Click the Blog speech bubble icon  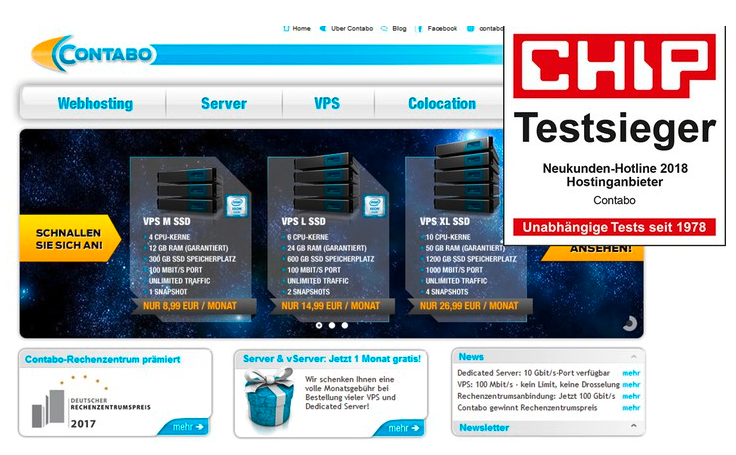(x=385, y=29)
